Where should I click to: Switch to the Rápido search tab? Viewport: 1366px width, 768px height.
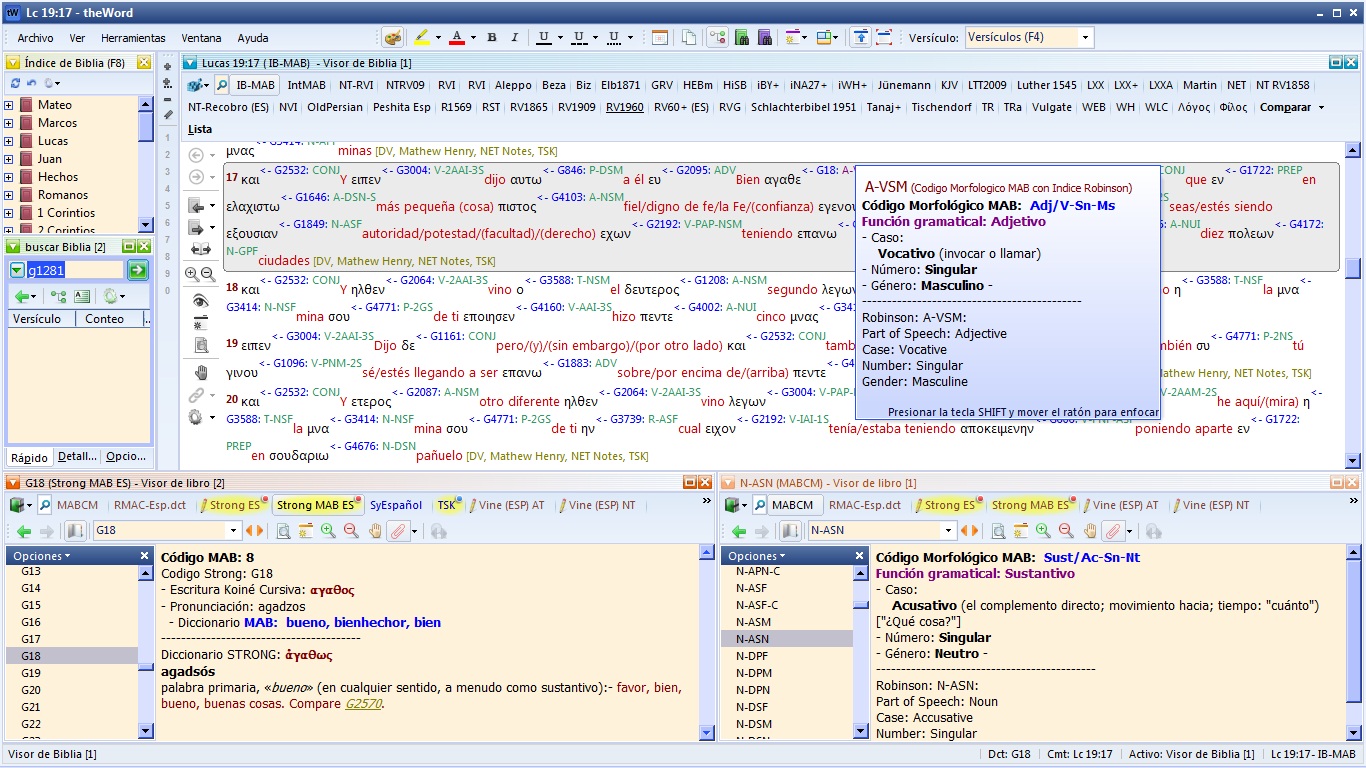pos(30,457)
